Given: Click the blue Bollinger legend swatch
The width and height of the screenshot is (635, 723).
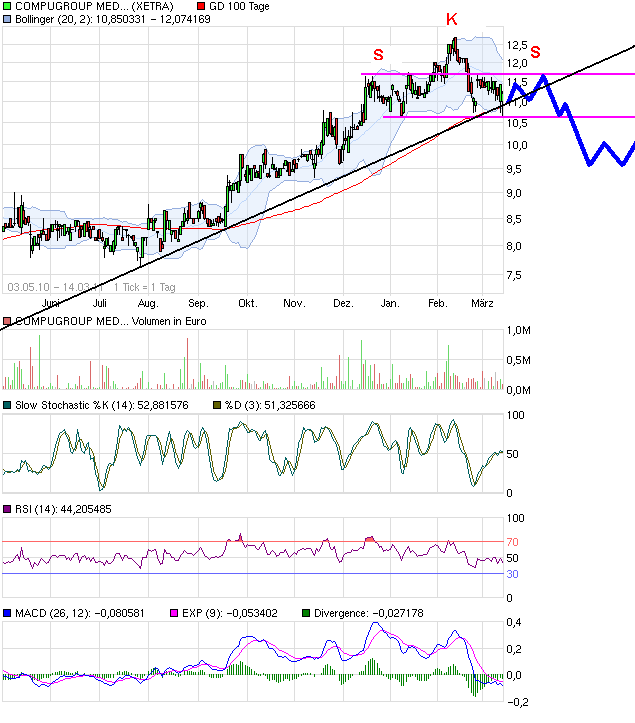Looking at the screenshot, I should click(7, 19).
